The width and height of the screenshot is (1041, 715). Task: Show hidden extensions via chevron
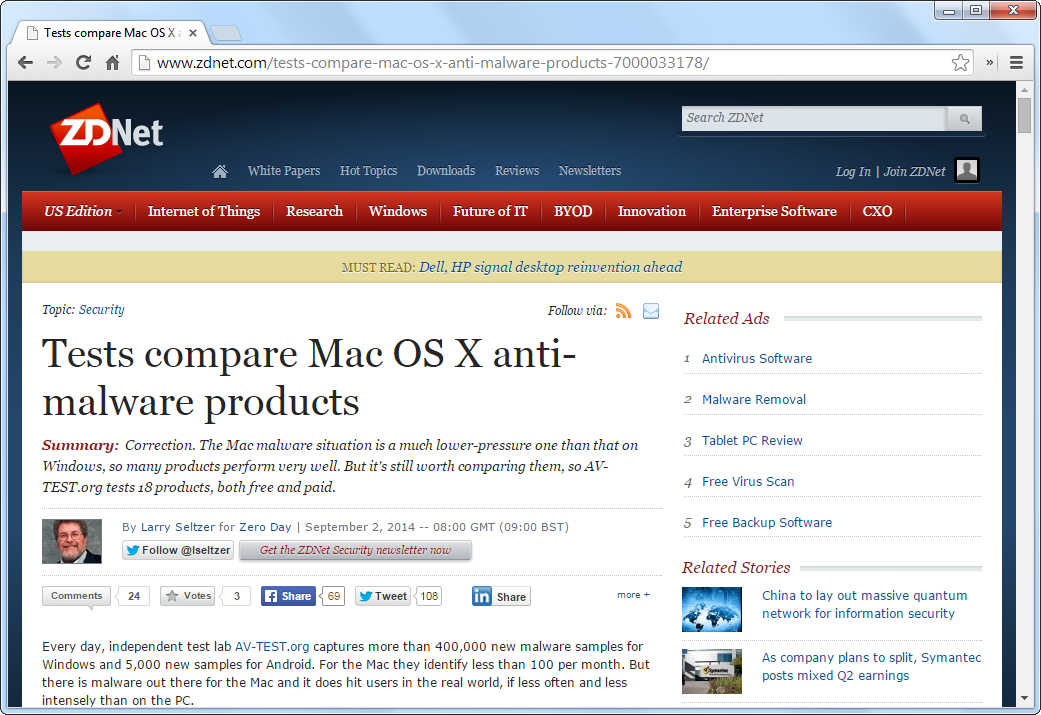coord(990,62)
